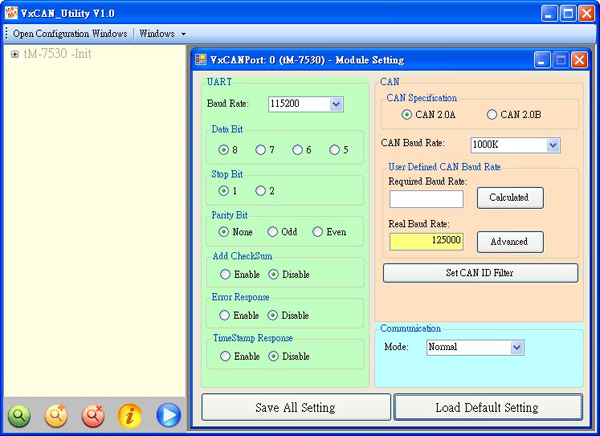Enable TimeStamp Response option

click(x=225, y=356)
